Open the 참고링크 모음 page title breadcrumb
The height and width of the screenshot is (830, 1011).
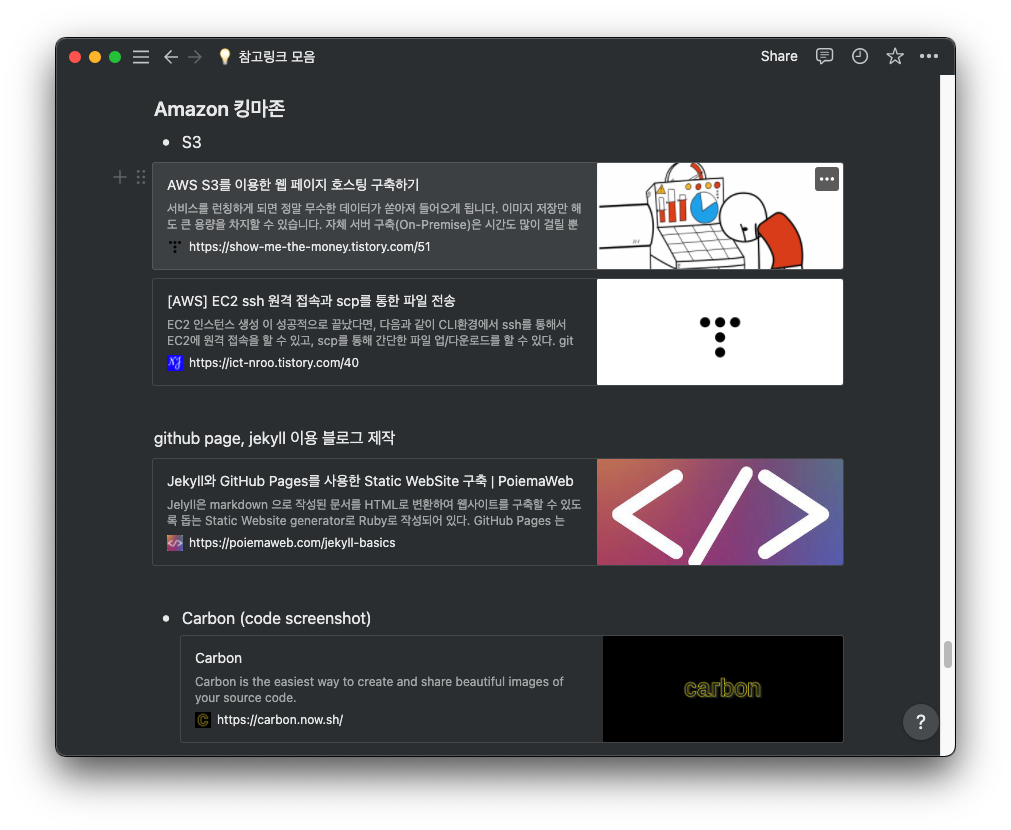pyautogui.click(x=277, y=57)
